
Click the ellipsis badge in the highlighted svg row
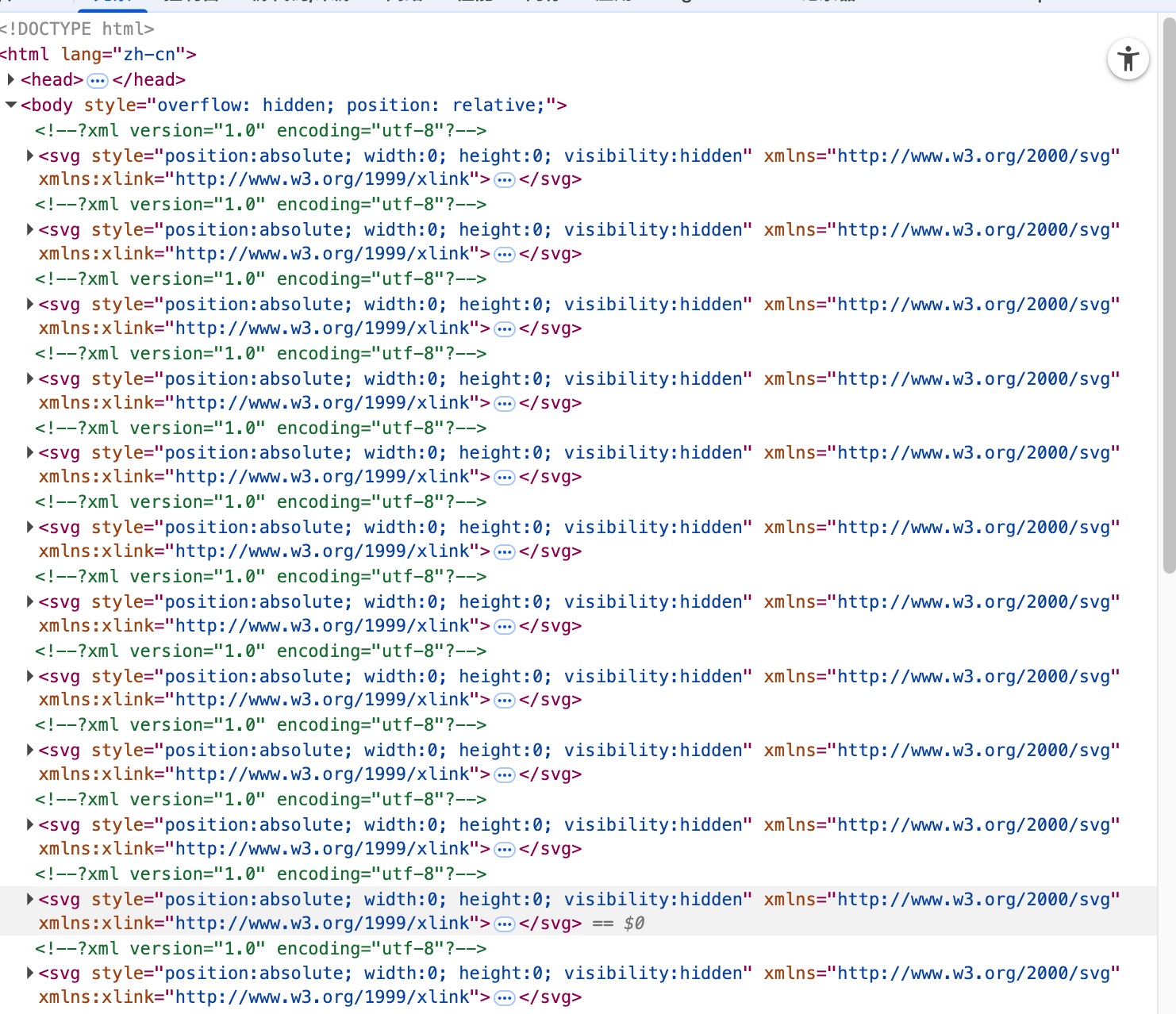pos(505,924)
